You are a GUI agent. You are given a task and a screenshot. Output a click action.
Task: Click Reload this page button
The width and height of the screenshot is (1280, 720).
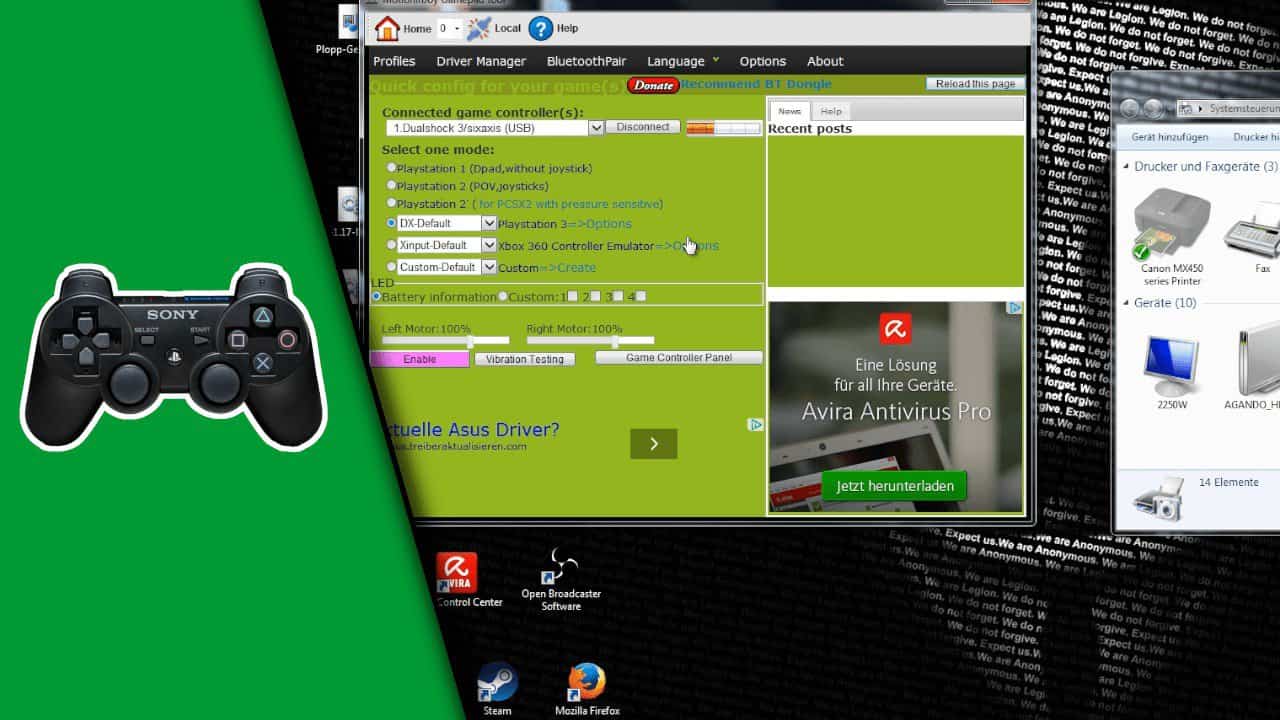pos(975,84)
